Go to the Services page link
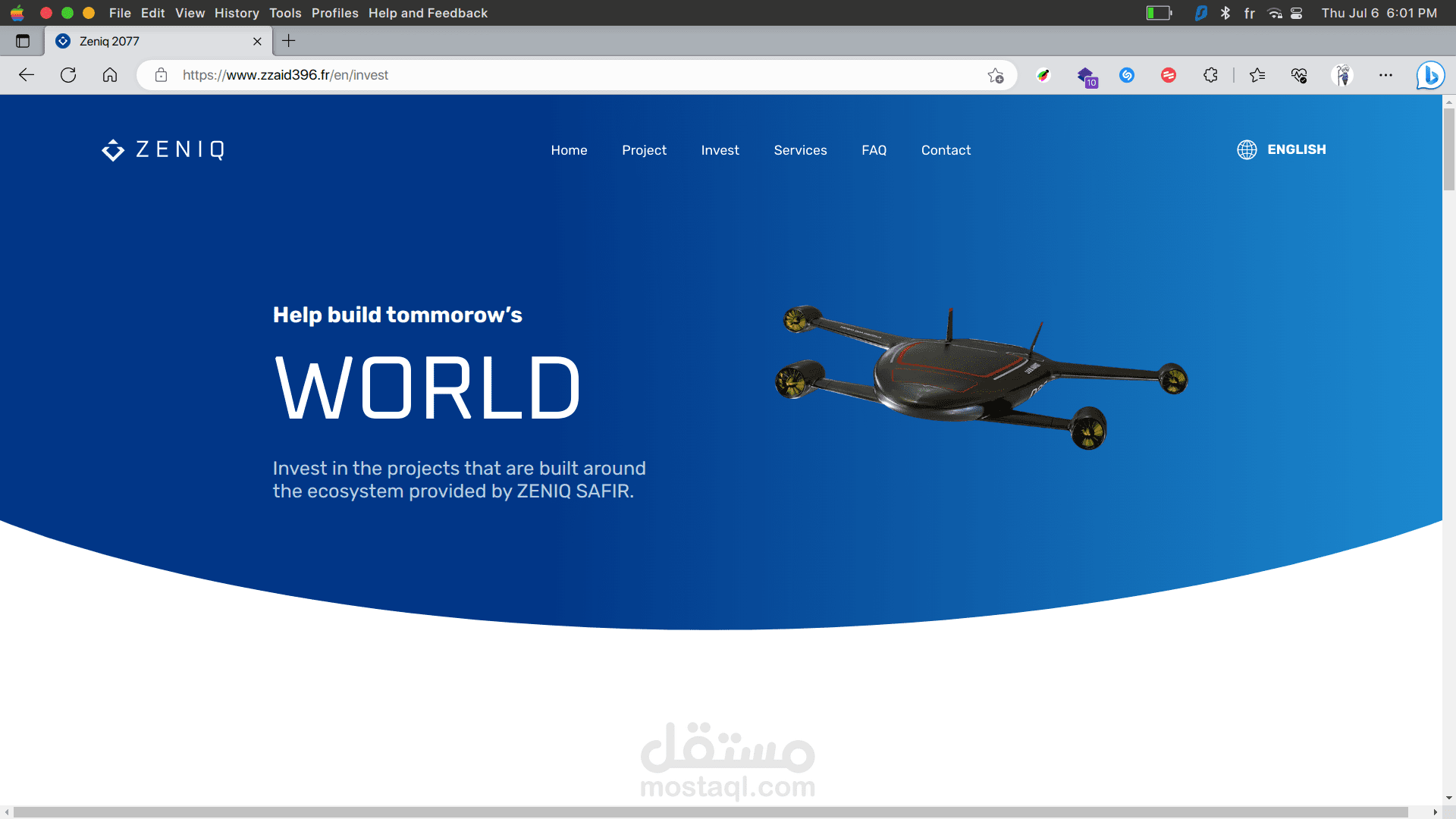The height and width of the screenshot is (819, 1456). 800,150
